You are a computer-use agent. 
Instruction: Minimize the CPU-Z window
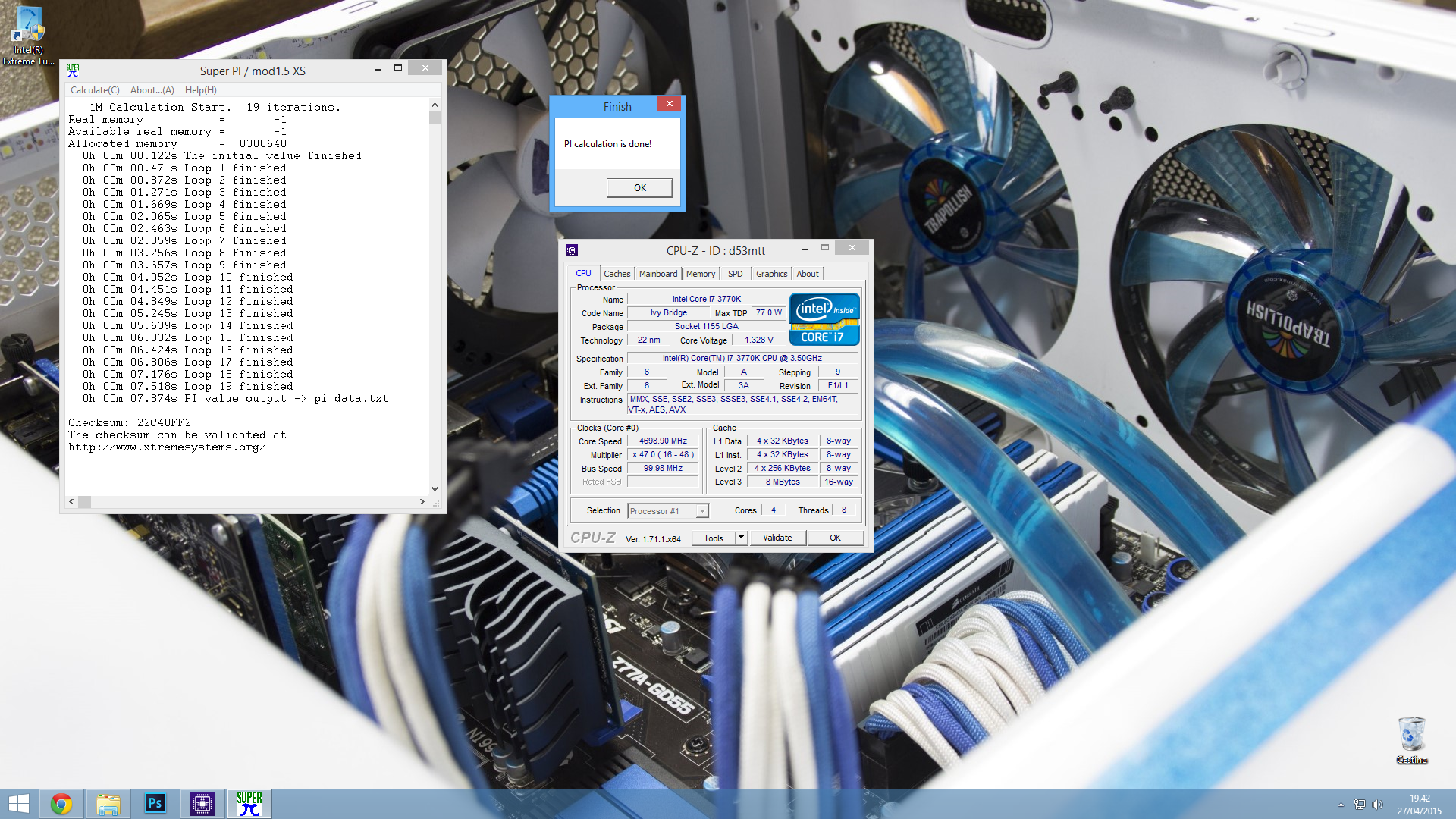804,249
